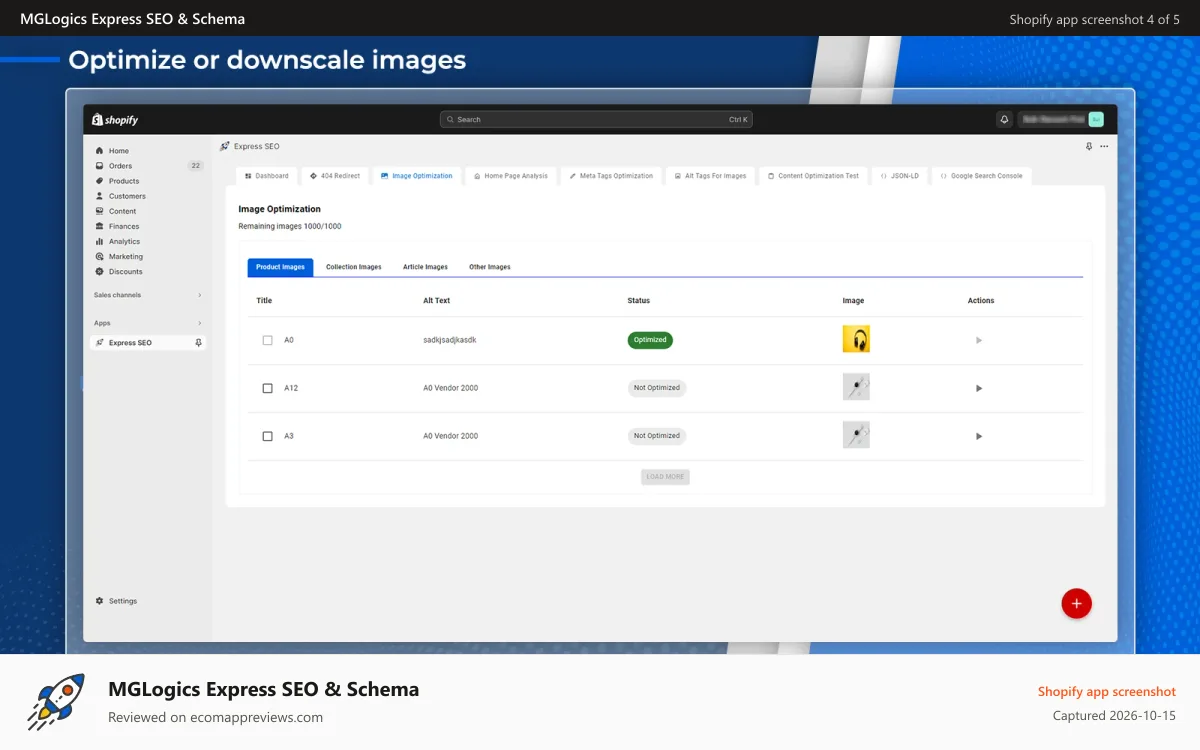This screenshot has height=750, width=1200.
Task: Open the Google Search Console tab
Action: [x=981, y=176]
